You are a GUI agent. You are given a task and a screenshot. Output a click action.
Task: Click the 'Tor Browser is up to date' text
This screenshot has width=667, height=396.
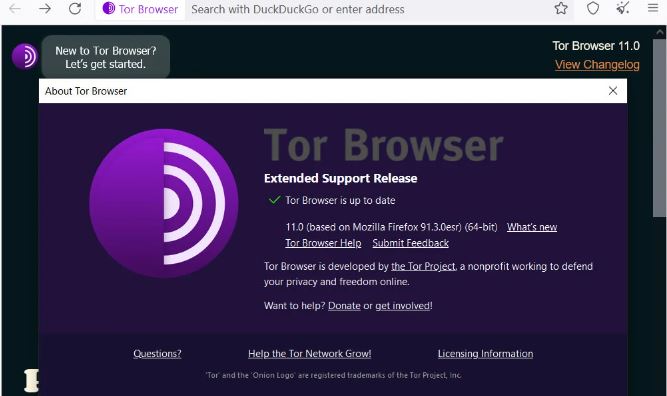340,200
